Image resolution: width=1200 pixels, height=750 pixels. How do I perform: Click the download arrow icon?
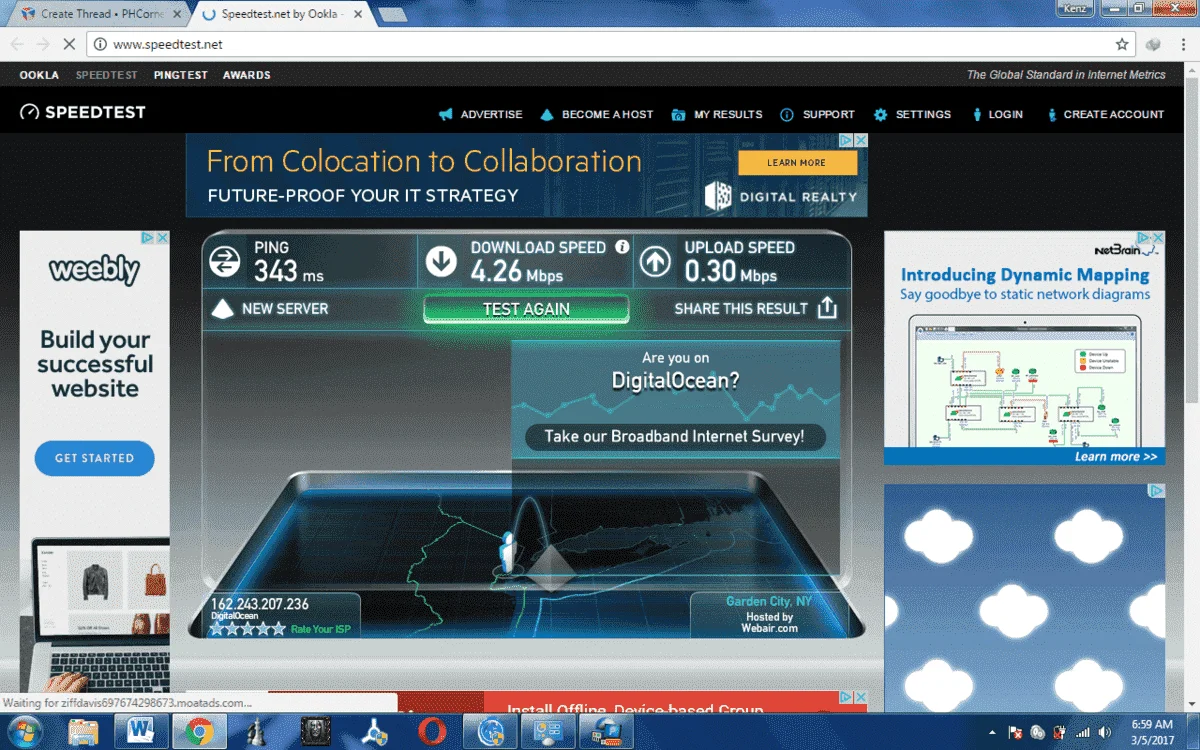click(441, 262)
